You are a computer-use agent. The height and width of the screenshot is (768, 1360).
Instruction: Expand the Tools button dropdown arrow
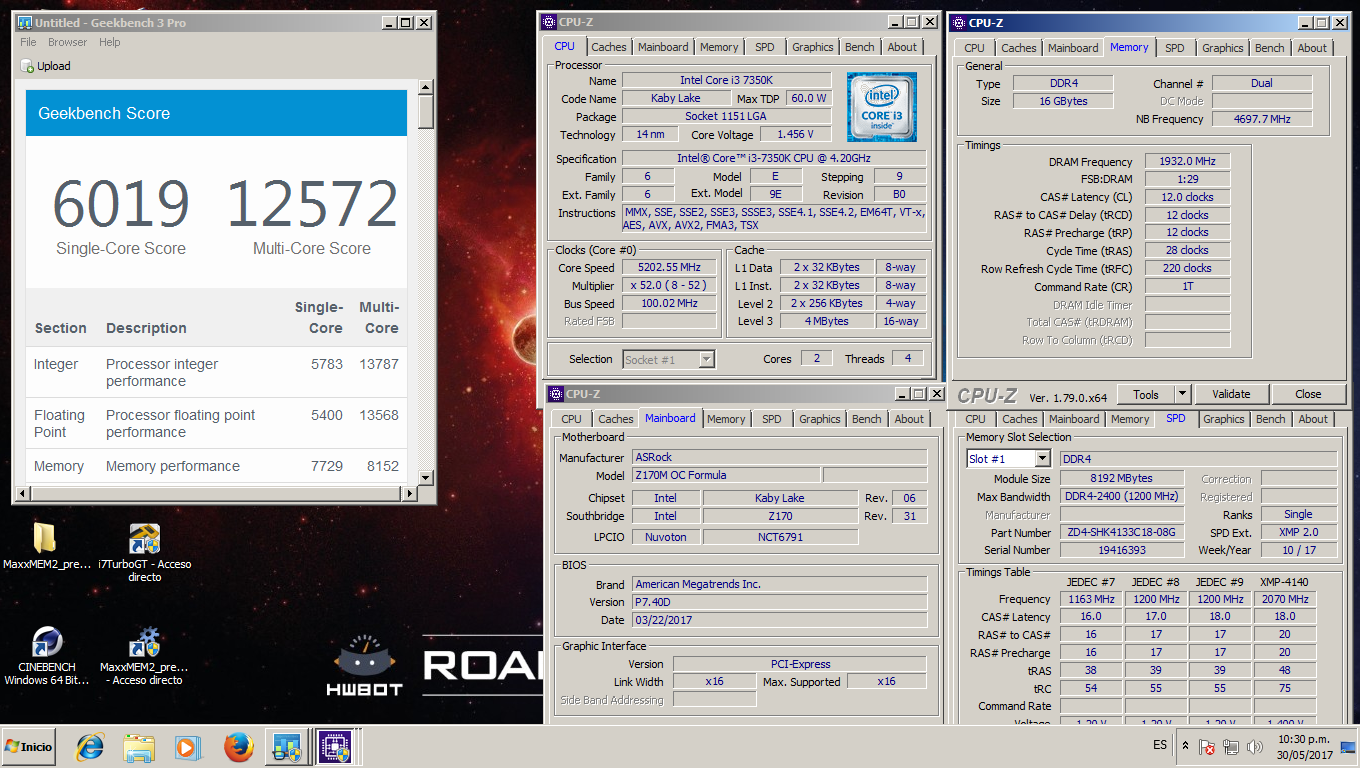point(1182,394)
